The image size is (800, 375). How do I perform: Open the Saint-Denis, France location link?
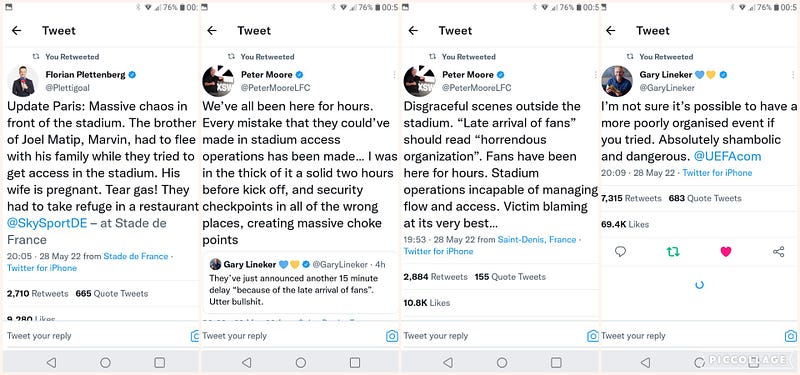pos(537,239)
